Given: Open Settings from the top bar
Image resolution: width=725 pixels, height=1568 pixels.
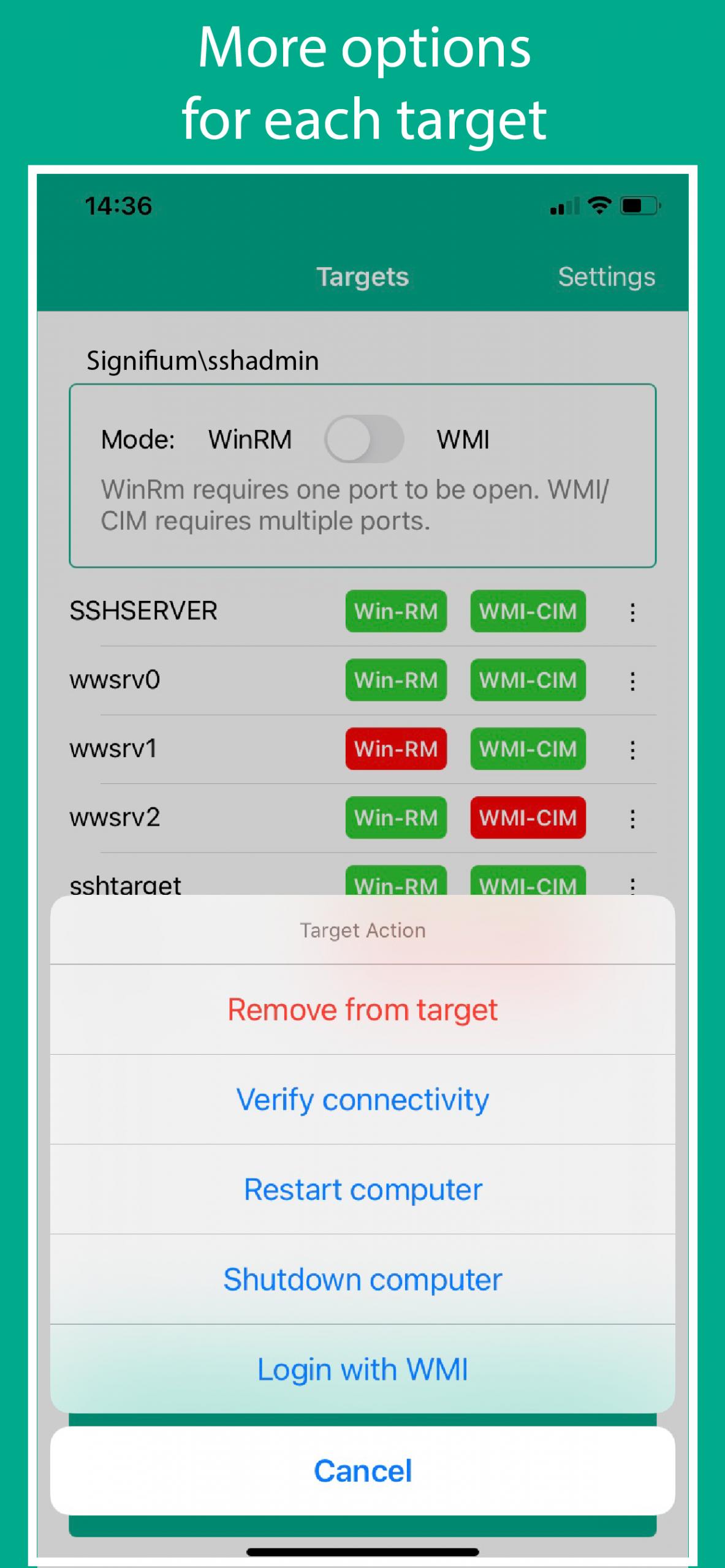Looking at the screenshot, I should pos(607,277).
